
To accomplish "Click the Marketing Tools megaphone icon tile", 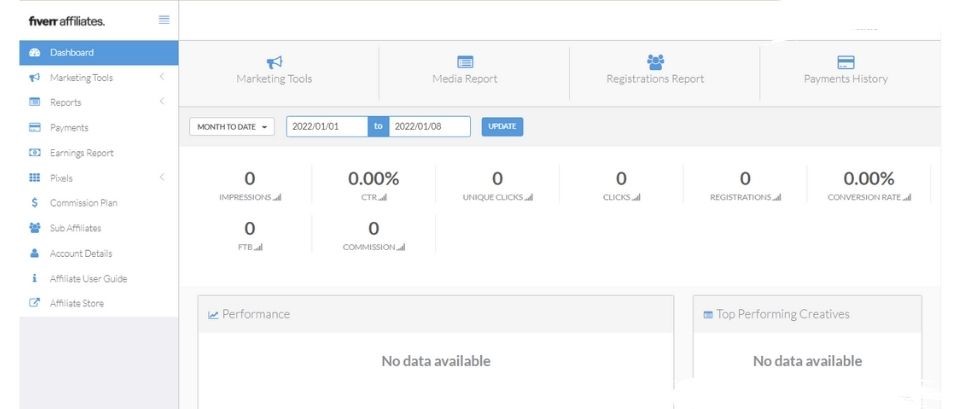I will click(x=273, y=62).
